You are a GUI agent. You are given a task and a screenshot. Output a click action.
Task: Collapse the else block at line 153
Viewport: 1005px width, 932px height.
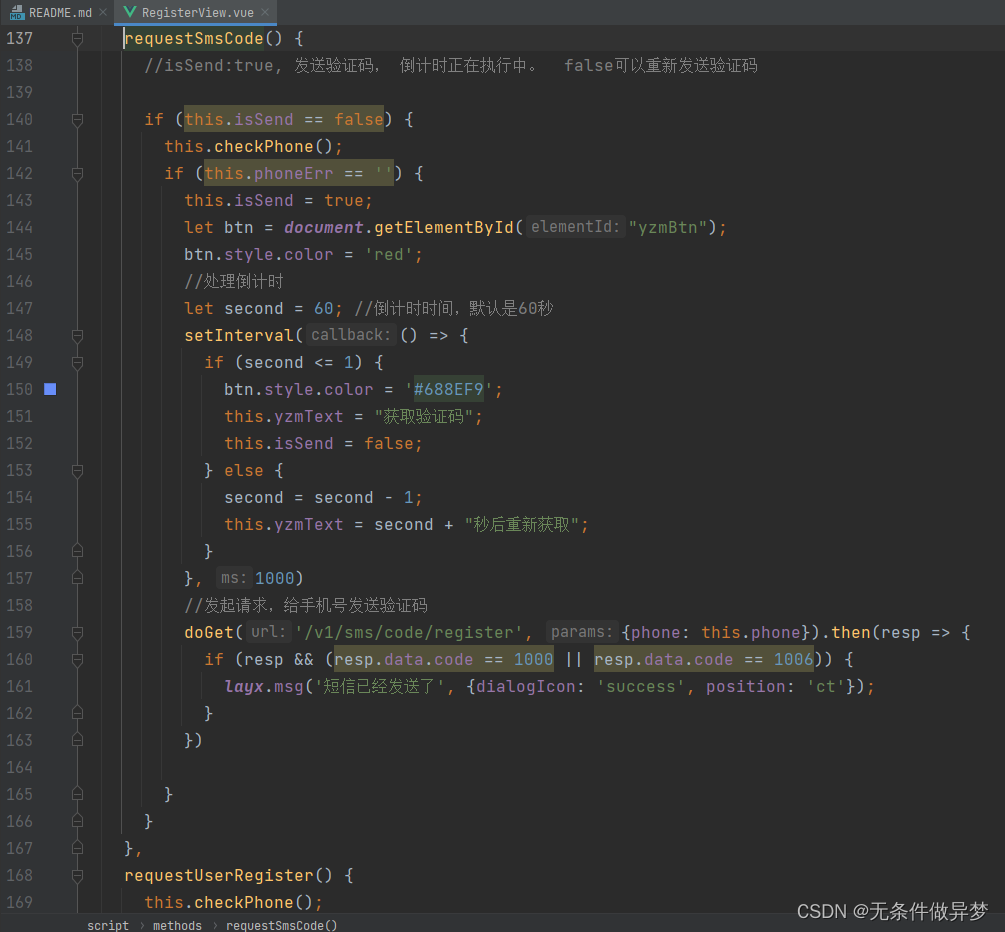pyautogui.click(x=77, y=470)
